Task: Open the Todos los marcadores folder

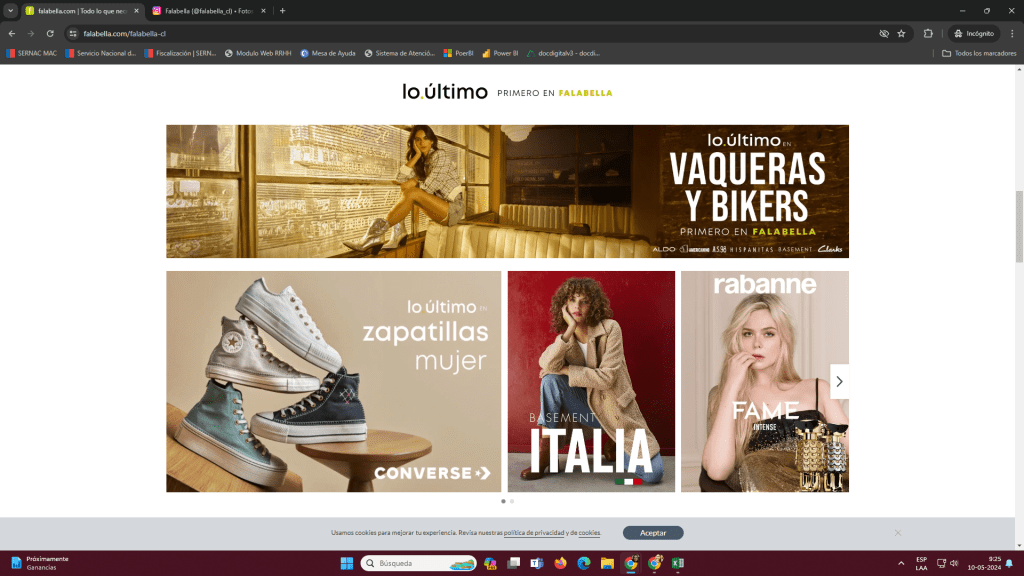Action: coord(979,54)
